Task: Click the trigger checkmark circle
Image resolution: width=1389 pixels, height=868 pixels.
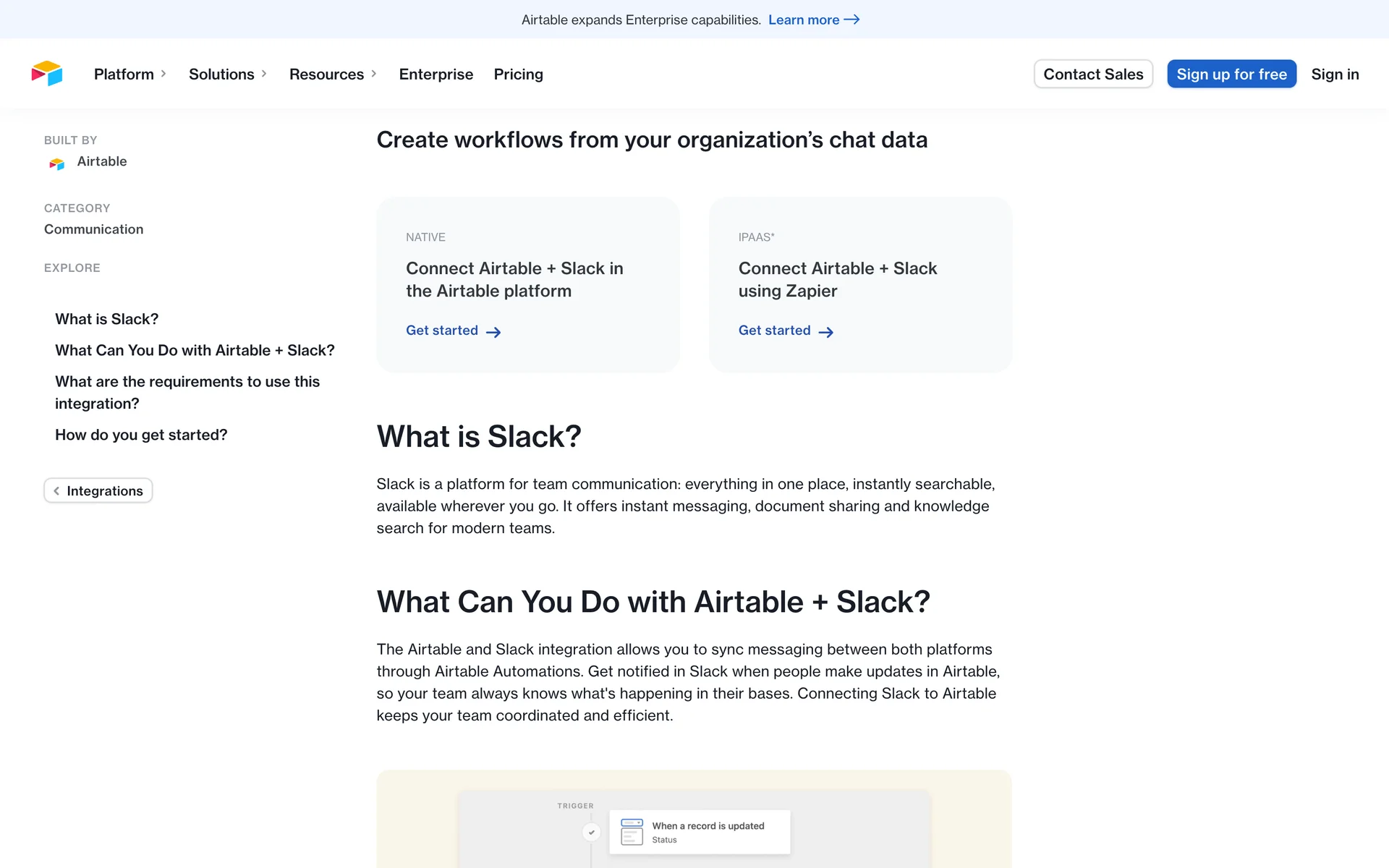Action: (x=591, y=832)
